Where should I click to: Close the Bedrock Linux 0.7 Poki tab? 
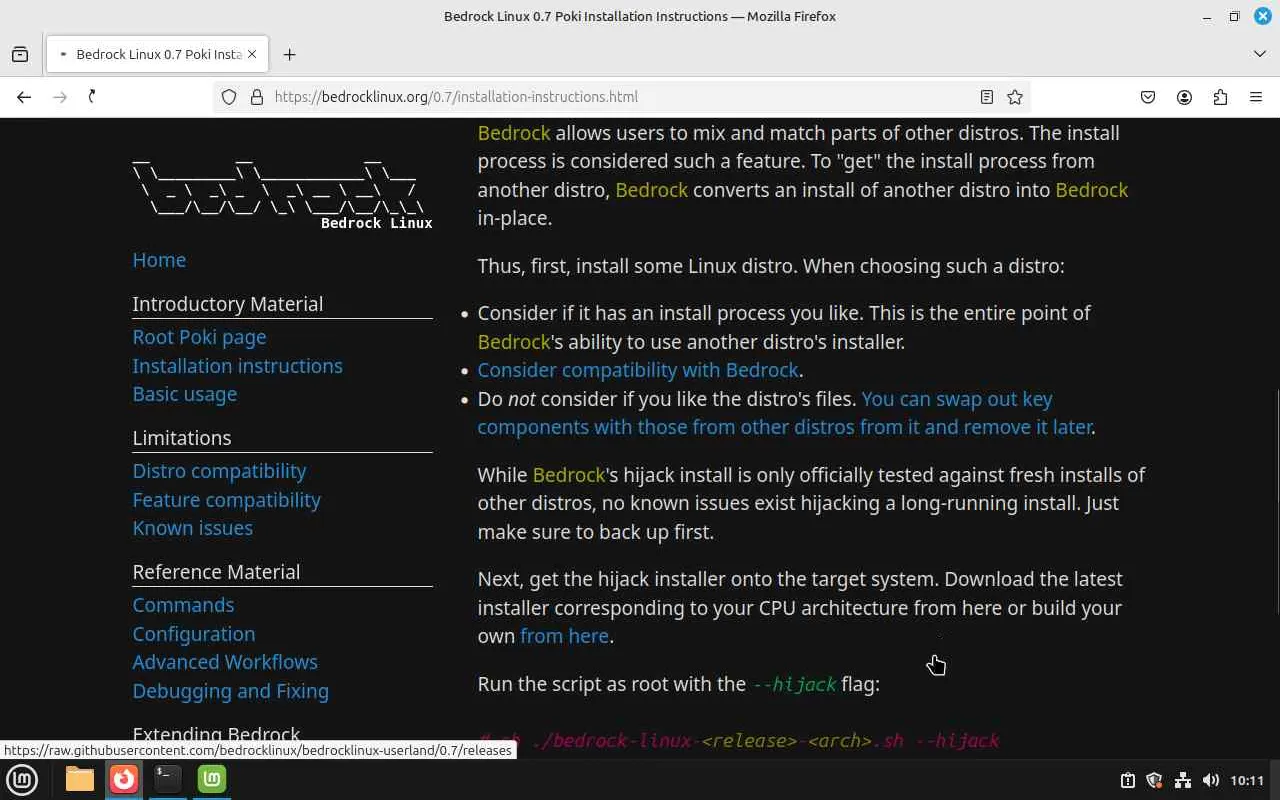point(253,54)
